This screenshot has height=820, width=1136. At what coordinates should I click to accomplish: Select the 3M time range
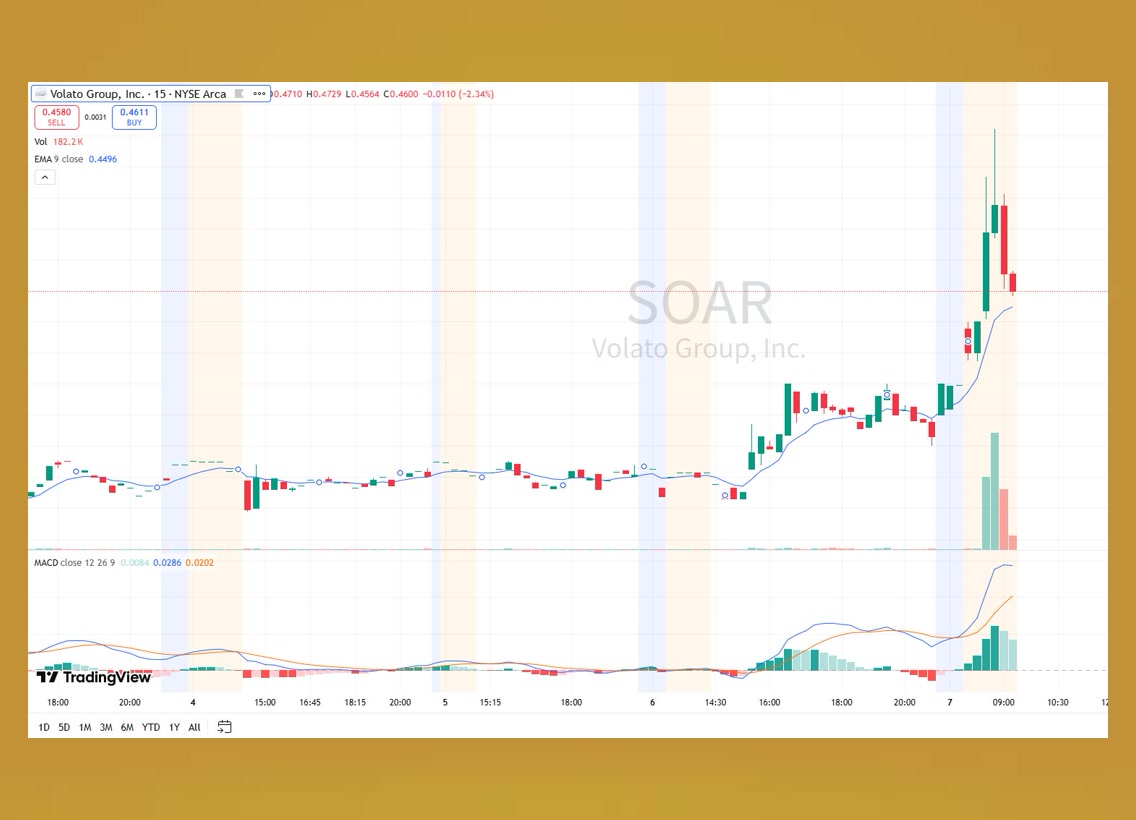[x=106, y=727]
